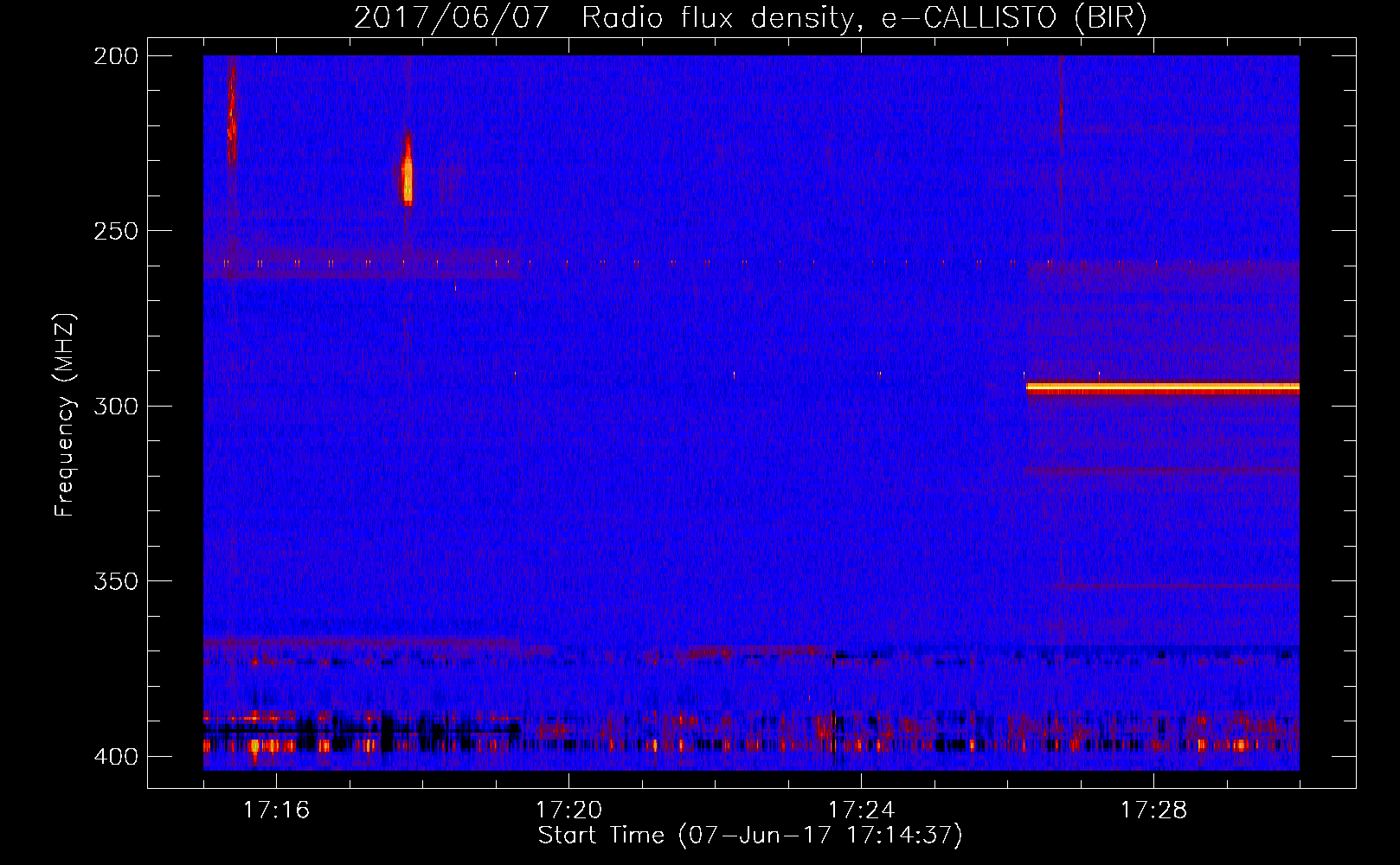Click the 200 frequency tick label
The width and height of the screenshot is (1400, 865).
[x=116, y=56]
